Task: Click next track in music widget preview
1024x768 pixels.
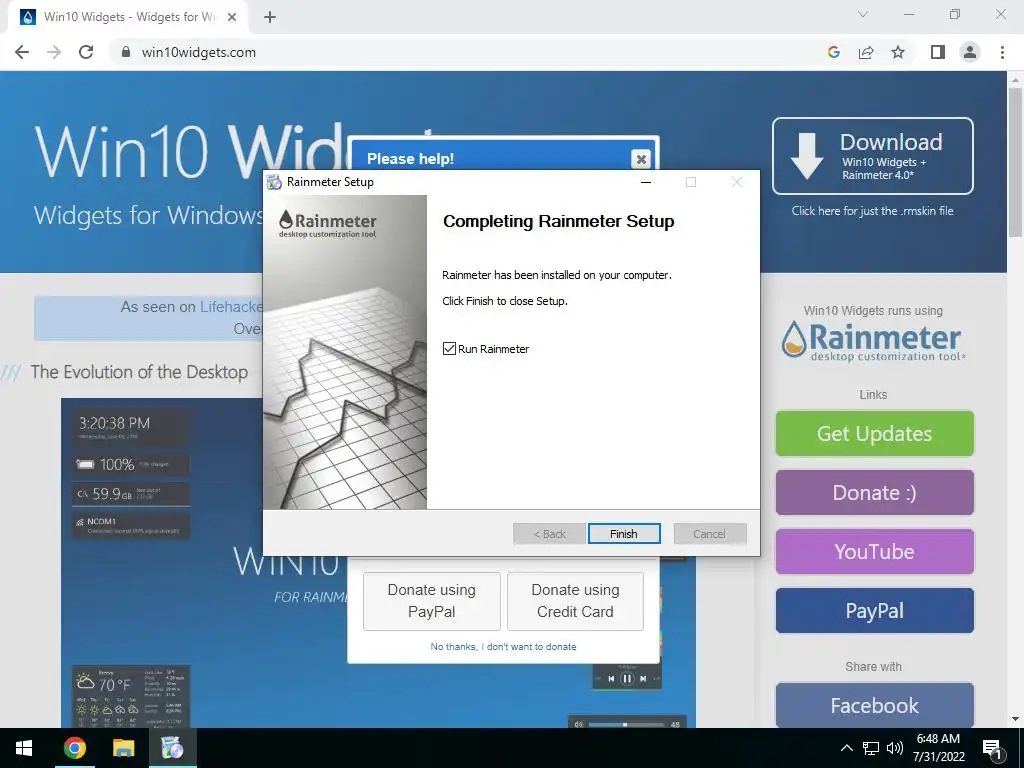Action: click(643, 679)
